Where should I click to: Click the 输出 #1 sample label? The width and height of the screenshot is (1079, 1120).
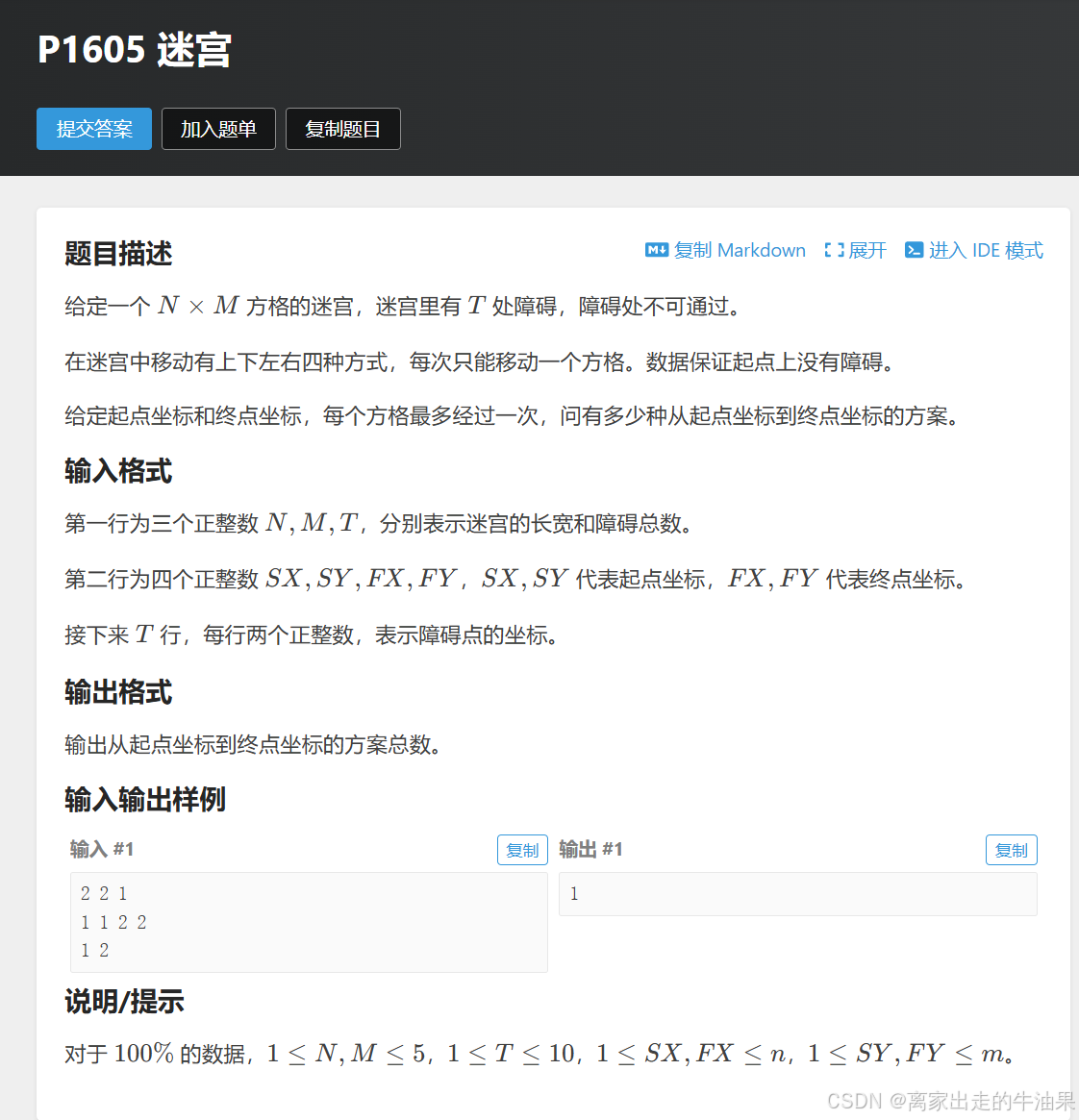pyautogui.click(x=590, y=849)
